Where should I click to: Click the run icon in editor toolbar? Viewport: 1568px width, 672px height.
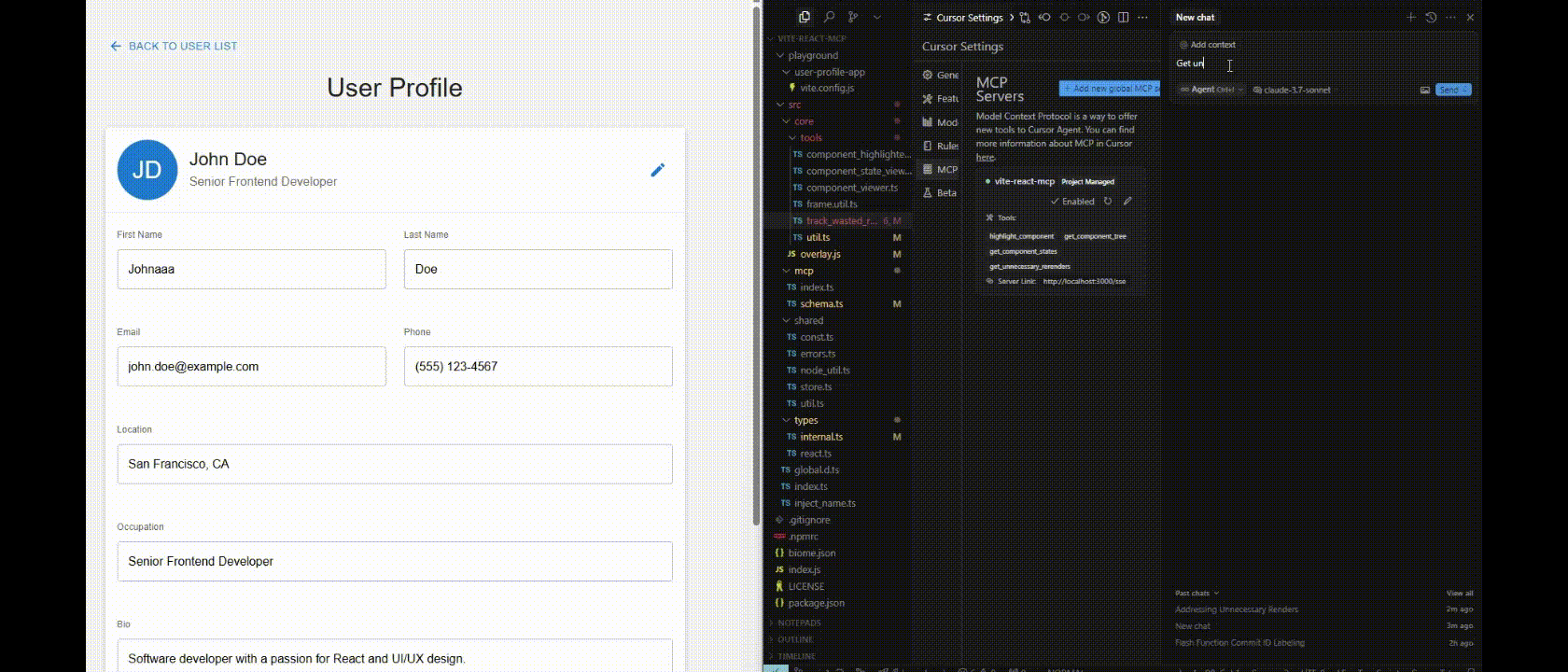coord(1103,17)
